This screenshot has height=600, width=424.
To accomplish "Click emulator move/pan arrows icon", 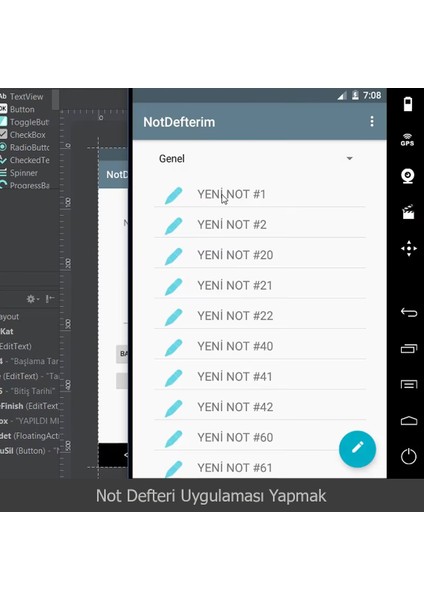I will click(409, 248).
